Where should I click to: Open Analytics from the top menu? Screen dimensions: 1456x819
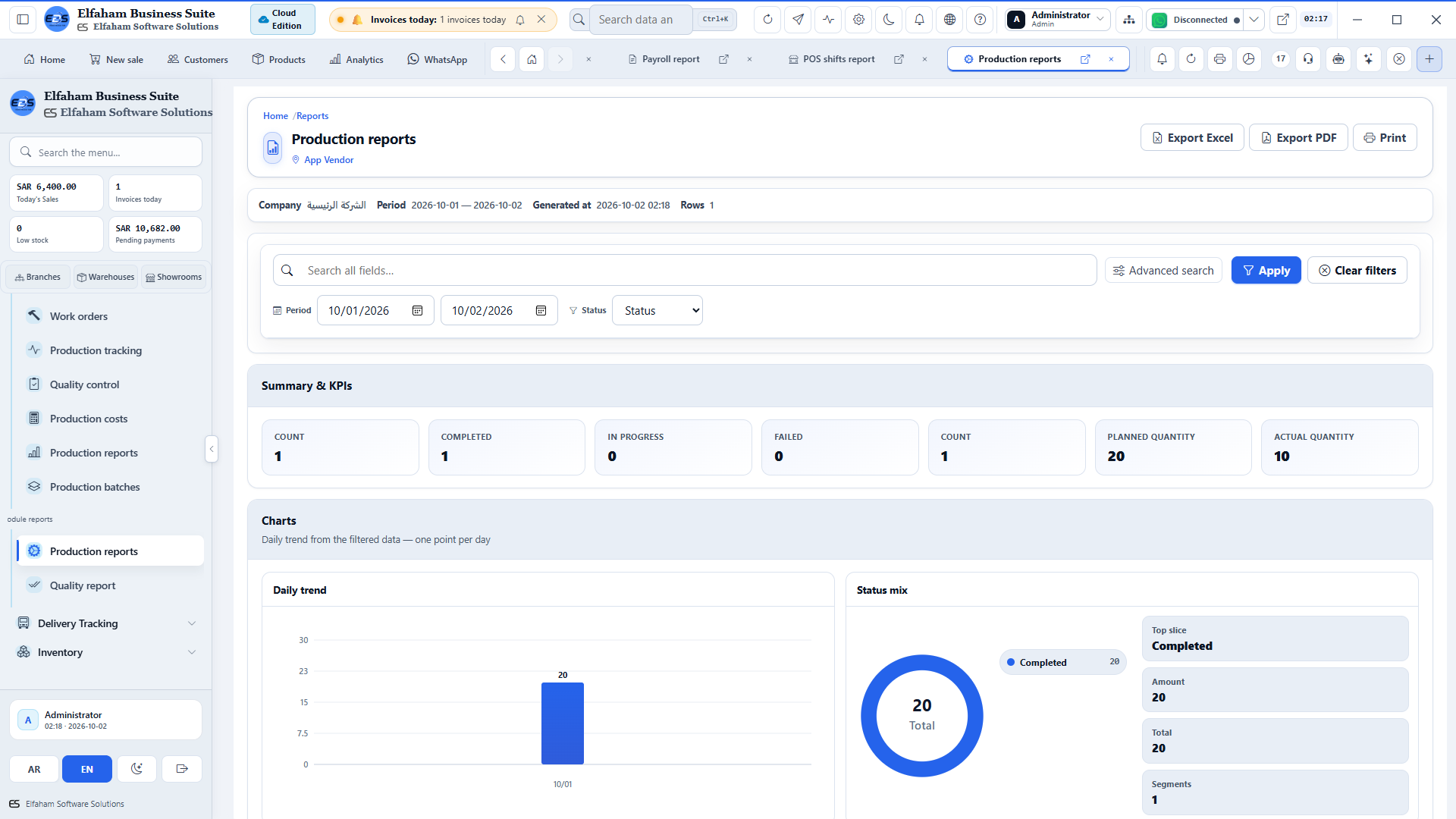(356, 59)
